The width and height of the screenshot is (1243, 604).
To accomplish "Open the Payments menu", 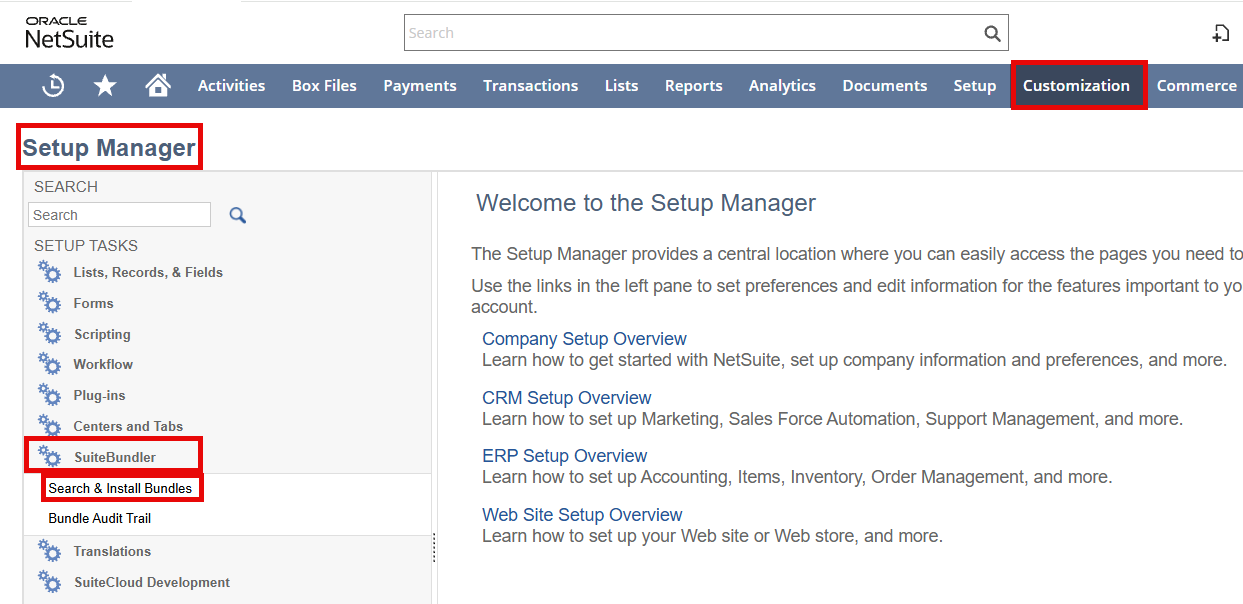I will coord(420,86).
